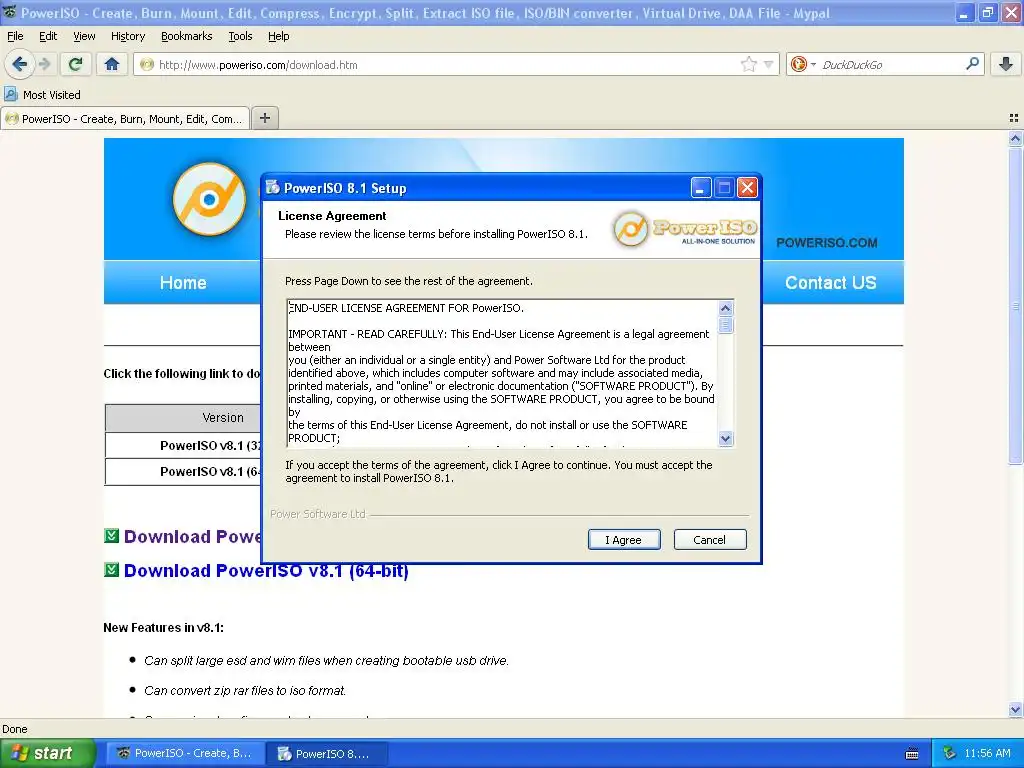The width and height of the screenshot is (1024, 768).
Task: Click the Download PowerISO v8.1 (64-bit) link
Action: tap(266, 571)
